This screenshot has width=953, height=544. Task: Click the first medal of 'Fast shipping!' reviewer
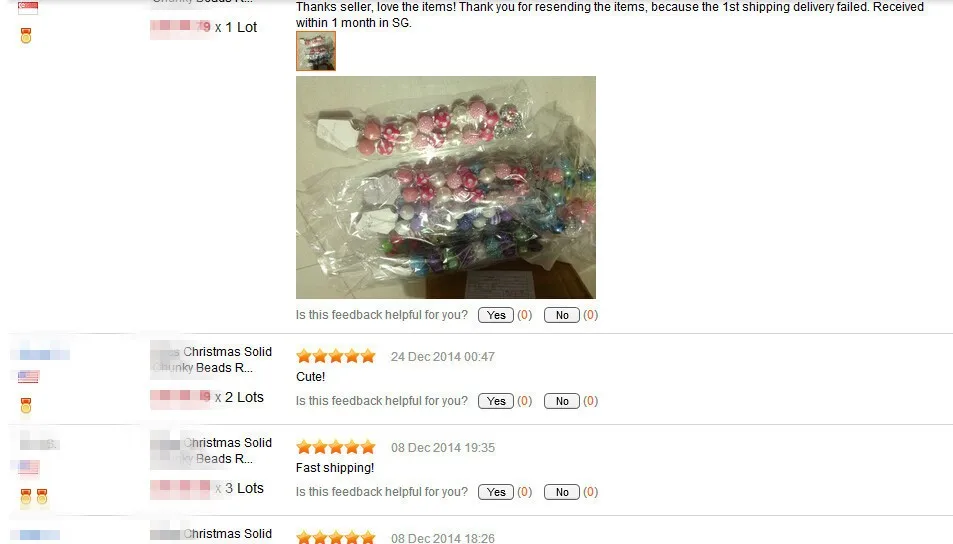coord(26,497)
